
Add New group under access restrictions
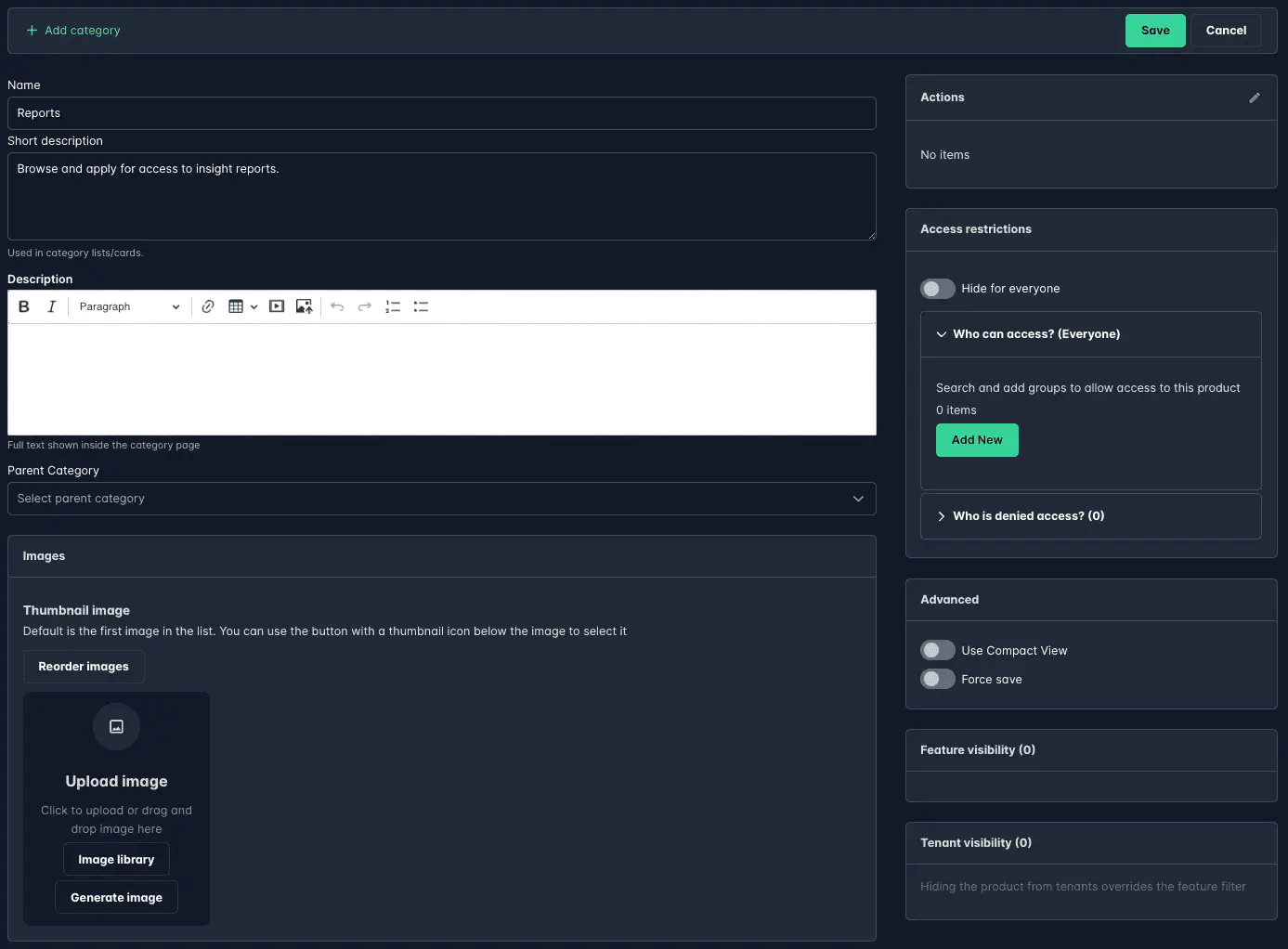coord(977,439)
